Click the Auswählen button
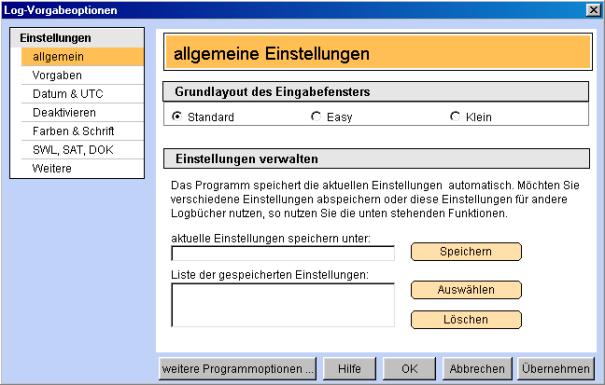Viewport: 605px width, 385px height. point(466,290)
